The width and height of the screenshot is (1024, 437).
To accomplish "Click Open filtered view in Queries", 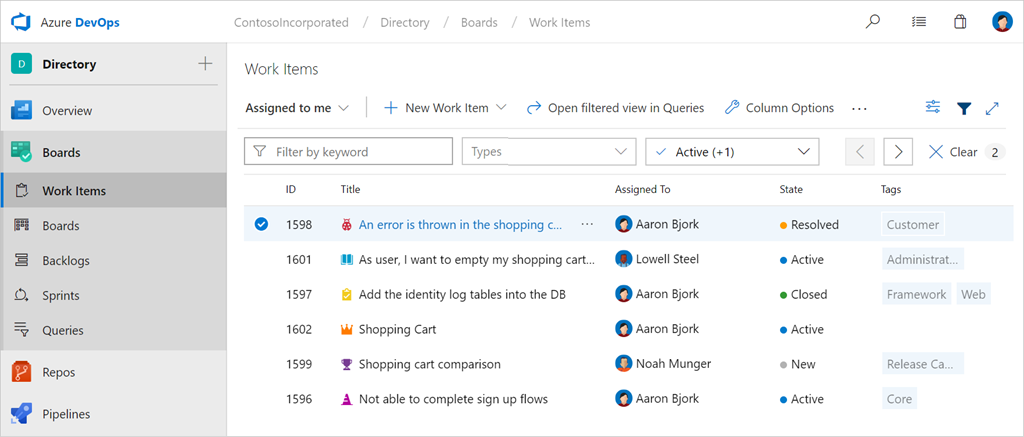I will click(x=615, y=108).
